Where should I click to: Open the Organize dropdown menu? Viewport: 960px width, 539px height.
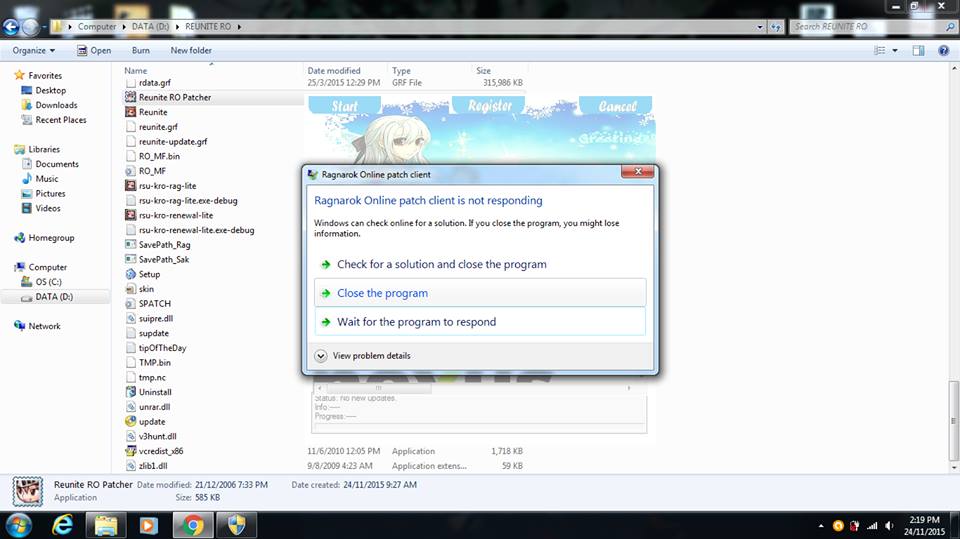tap(34, 51)
